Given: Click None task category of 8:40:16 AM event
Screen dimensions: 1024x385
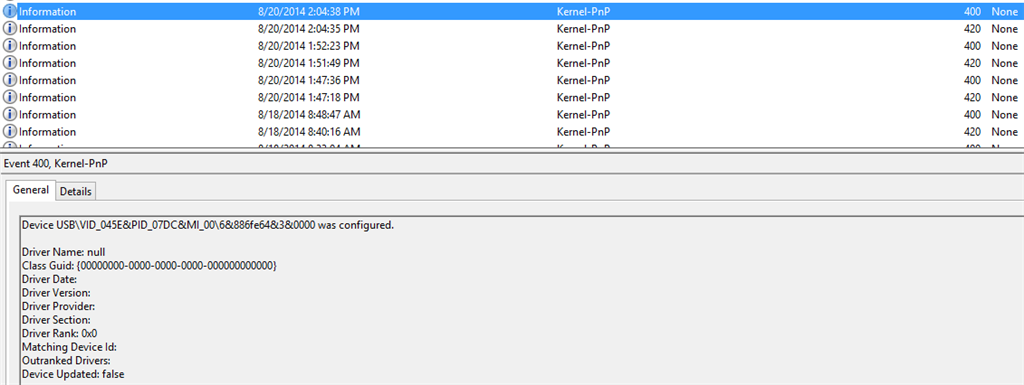Looking at the screenshot, I should coord(1004,131).
